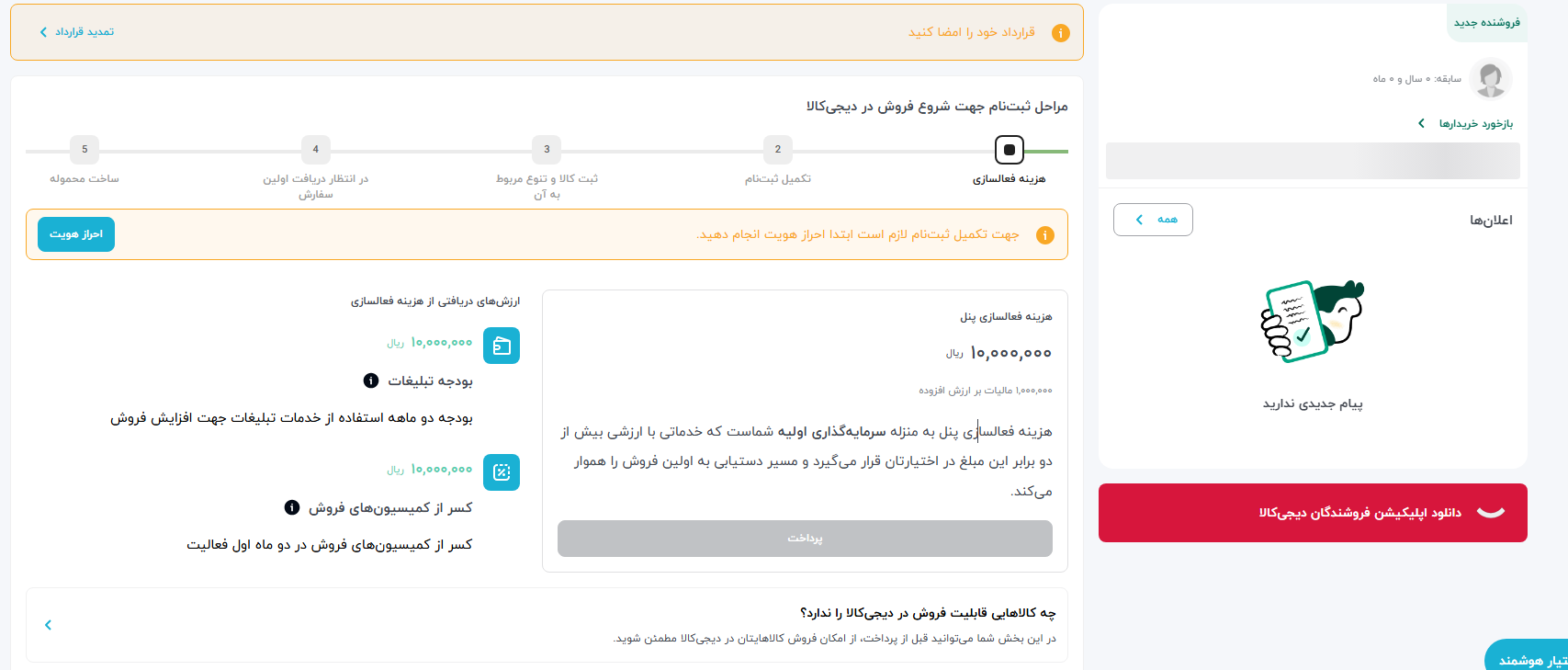
Task: Click the smile logo icon on download banner
Action: click(x=1491, y=513)
